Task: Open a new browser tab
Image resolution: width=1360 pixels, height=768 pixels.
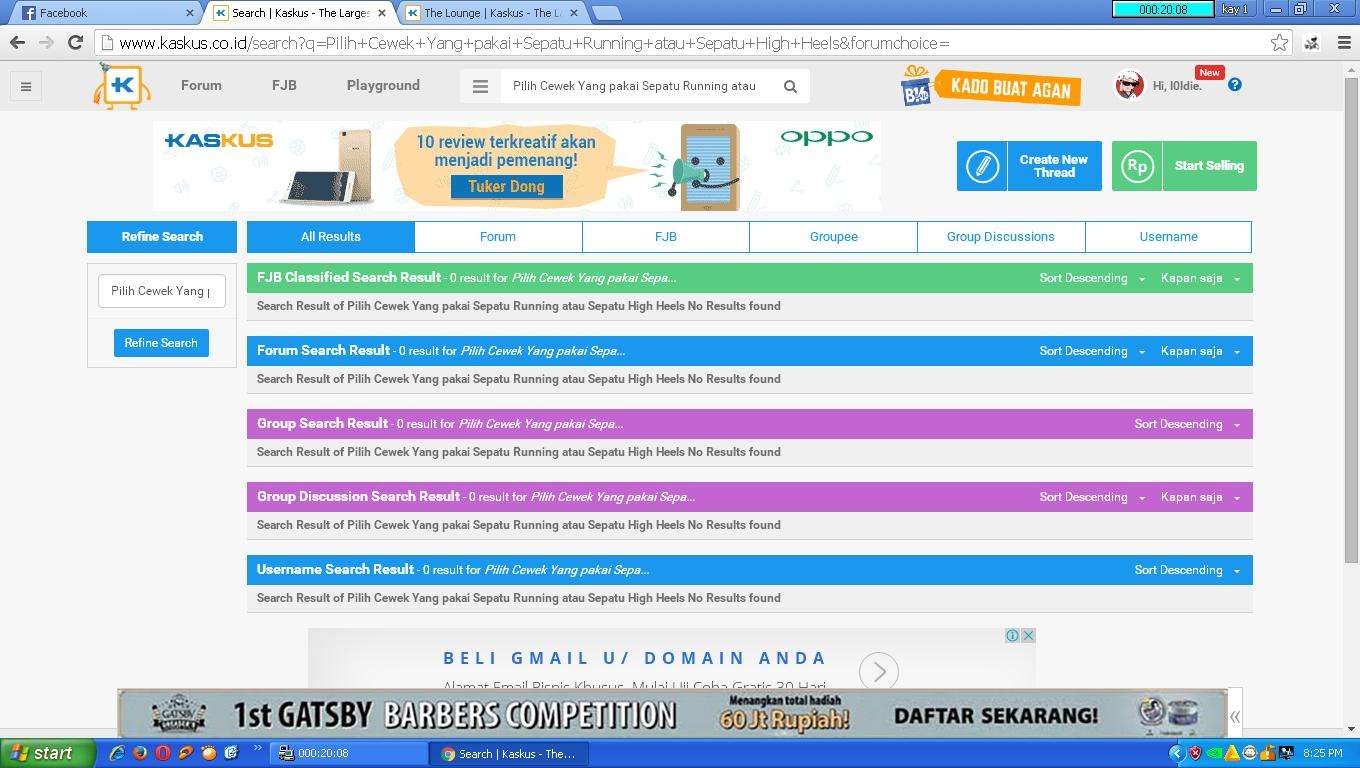Action: [606, 13]
